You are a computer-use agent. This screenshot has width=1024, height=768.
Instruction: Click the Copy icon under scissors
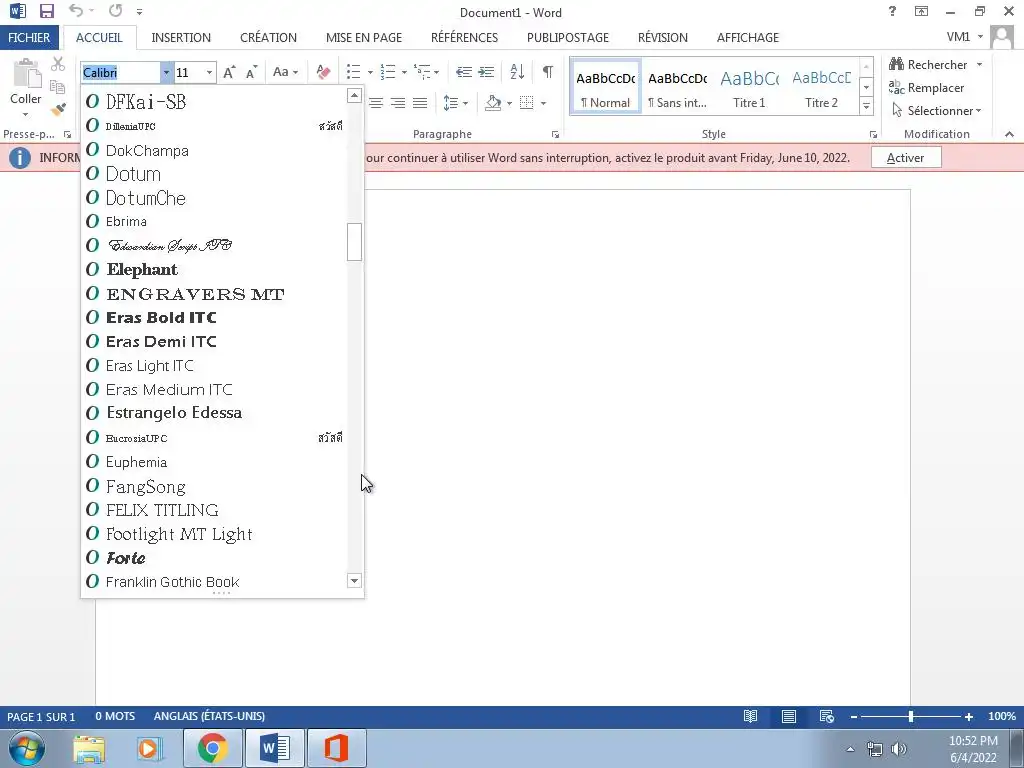coord(57,86)
